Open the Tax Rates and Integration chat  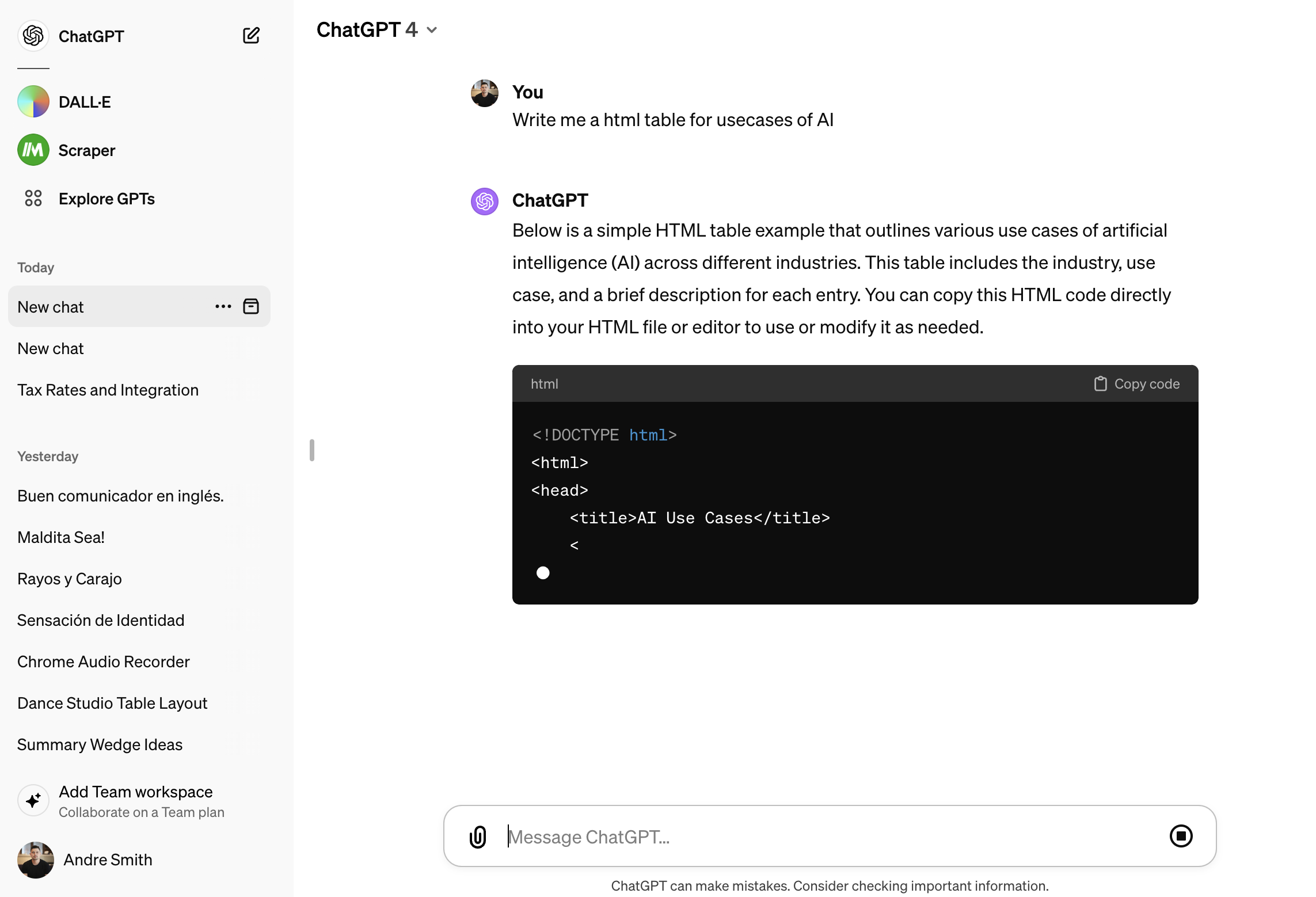coord(108,390)
